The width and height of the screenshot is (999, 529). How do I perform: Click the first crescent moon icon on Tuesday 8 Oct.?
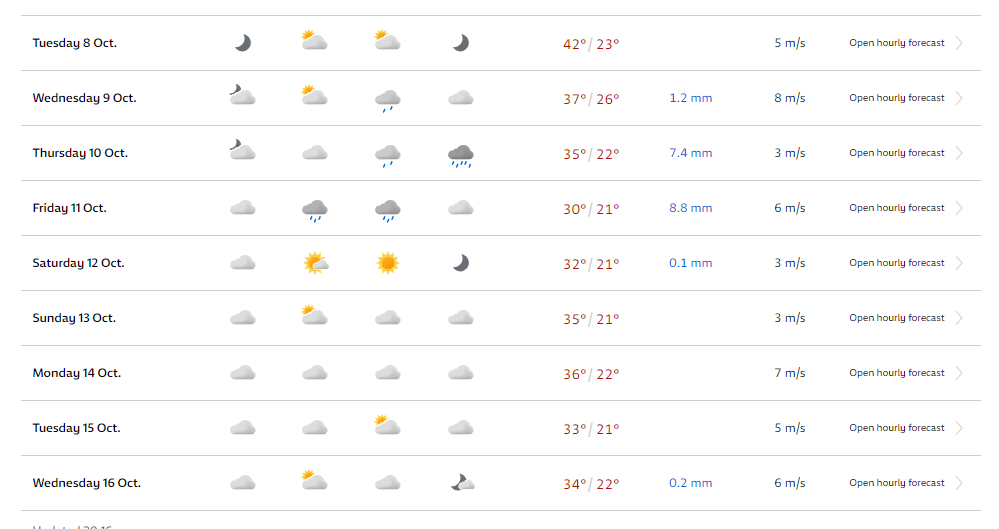[x=243, y=43]
